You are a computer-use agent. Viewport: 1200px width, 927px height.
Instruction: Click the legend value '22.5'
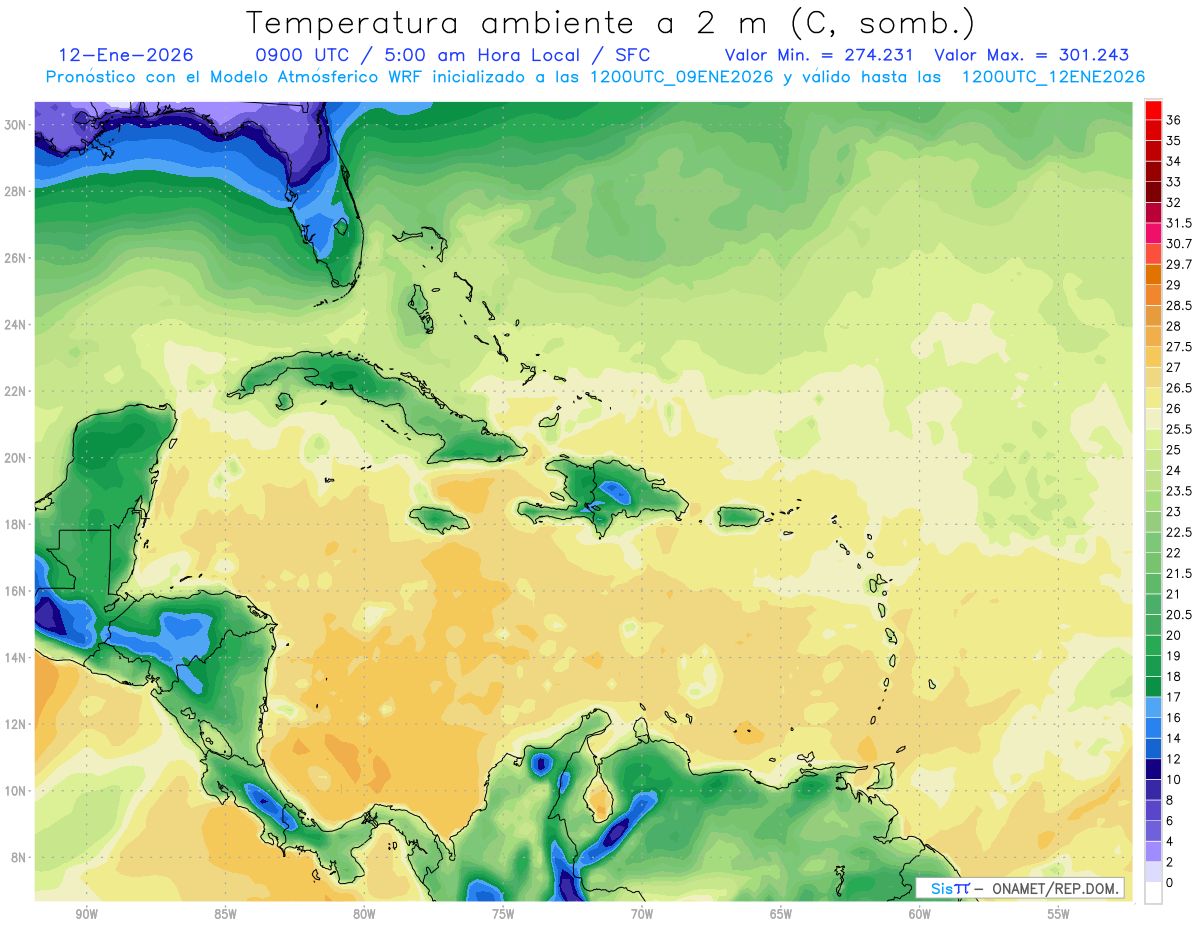(1179, 532)
